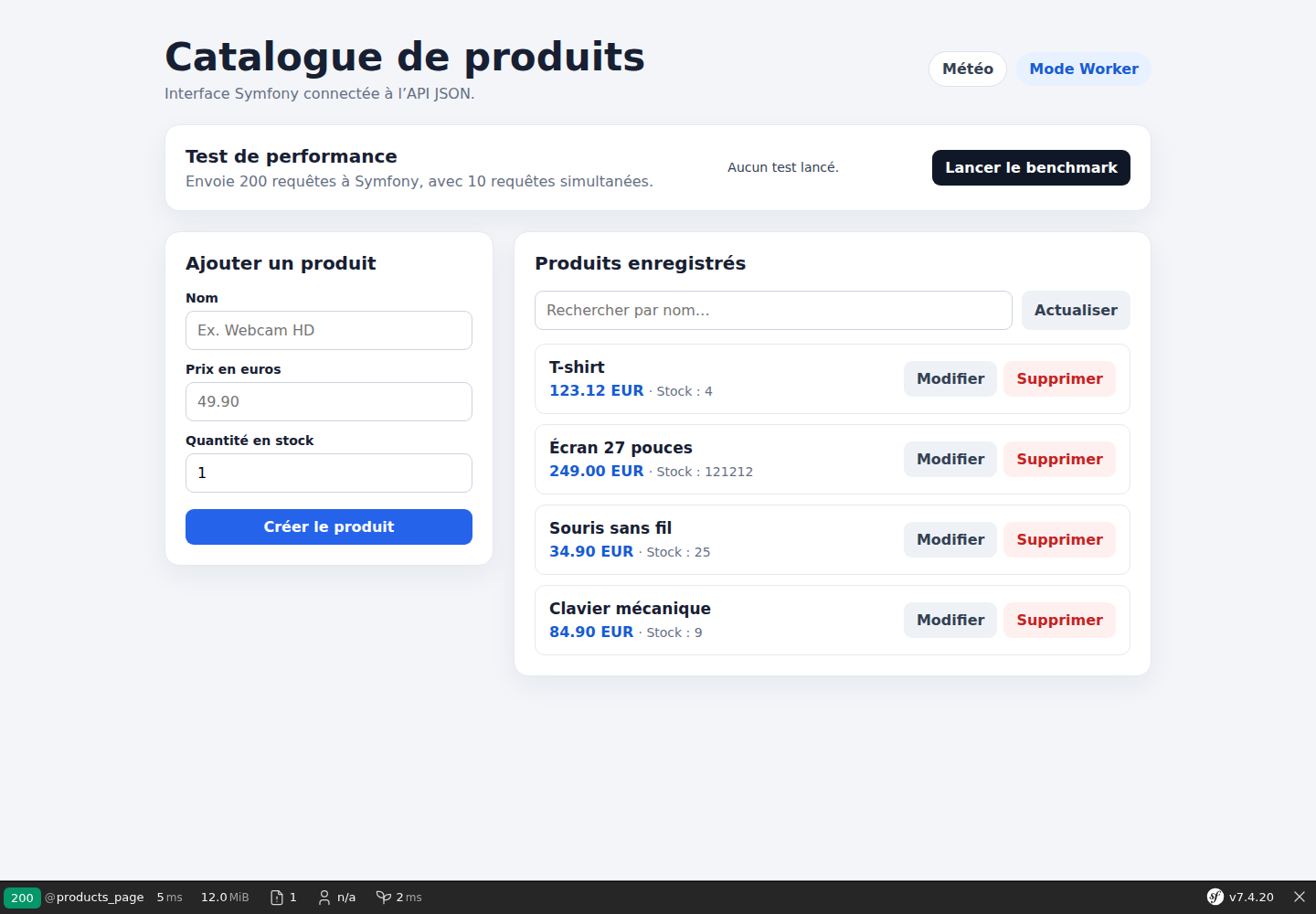Image resolution: width=1316 pixels, height=914 pixels.
Task: Click the v7.4.20 version label
Action: point(1251,898)
